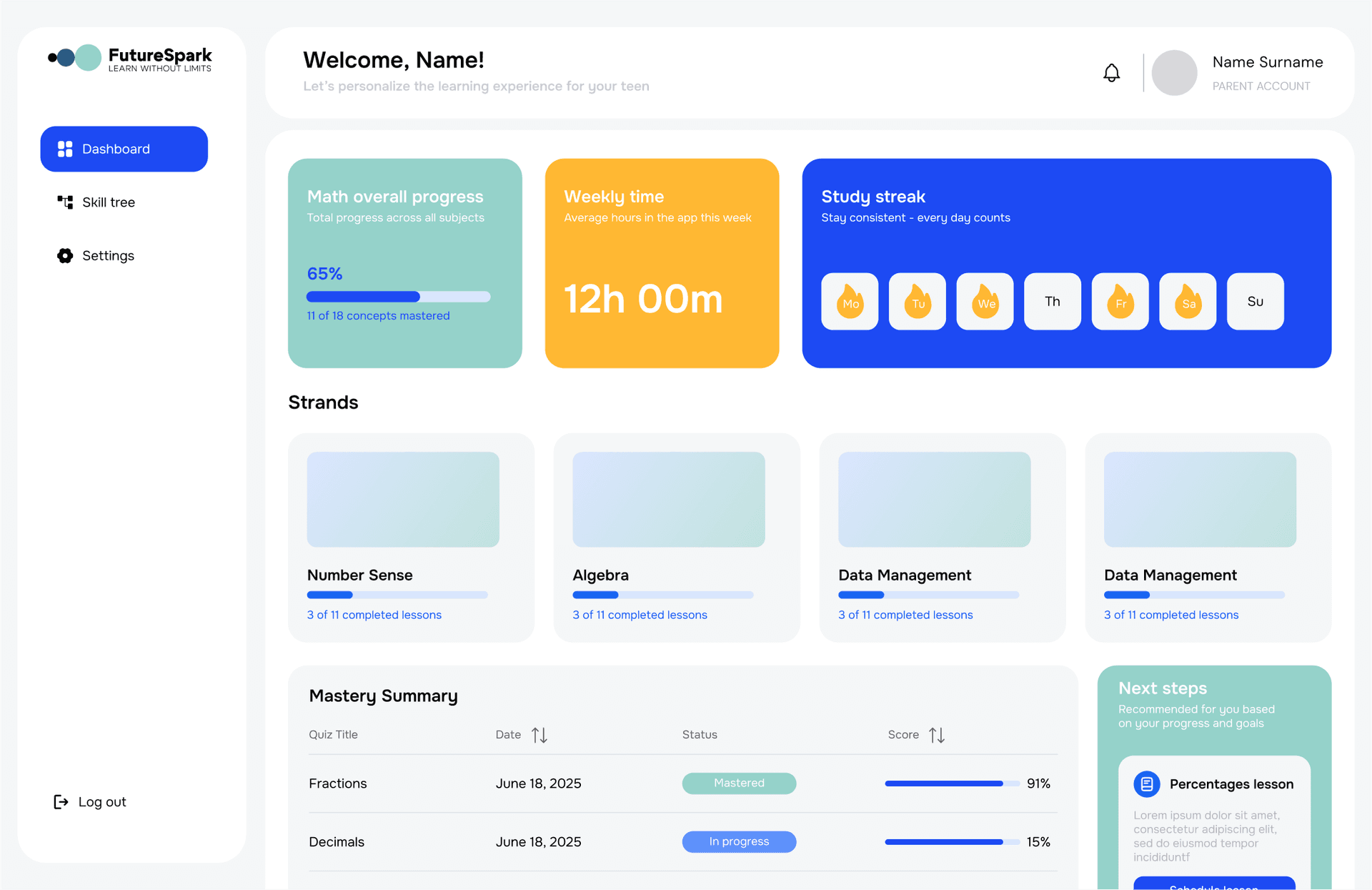Click the Log out icon

(x=60, y=801)
